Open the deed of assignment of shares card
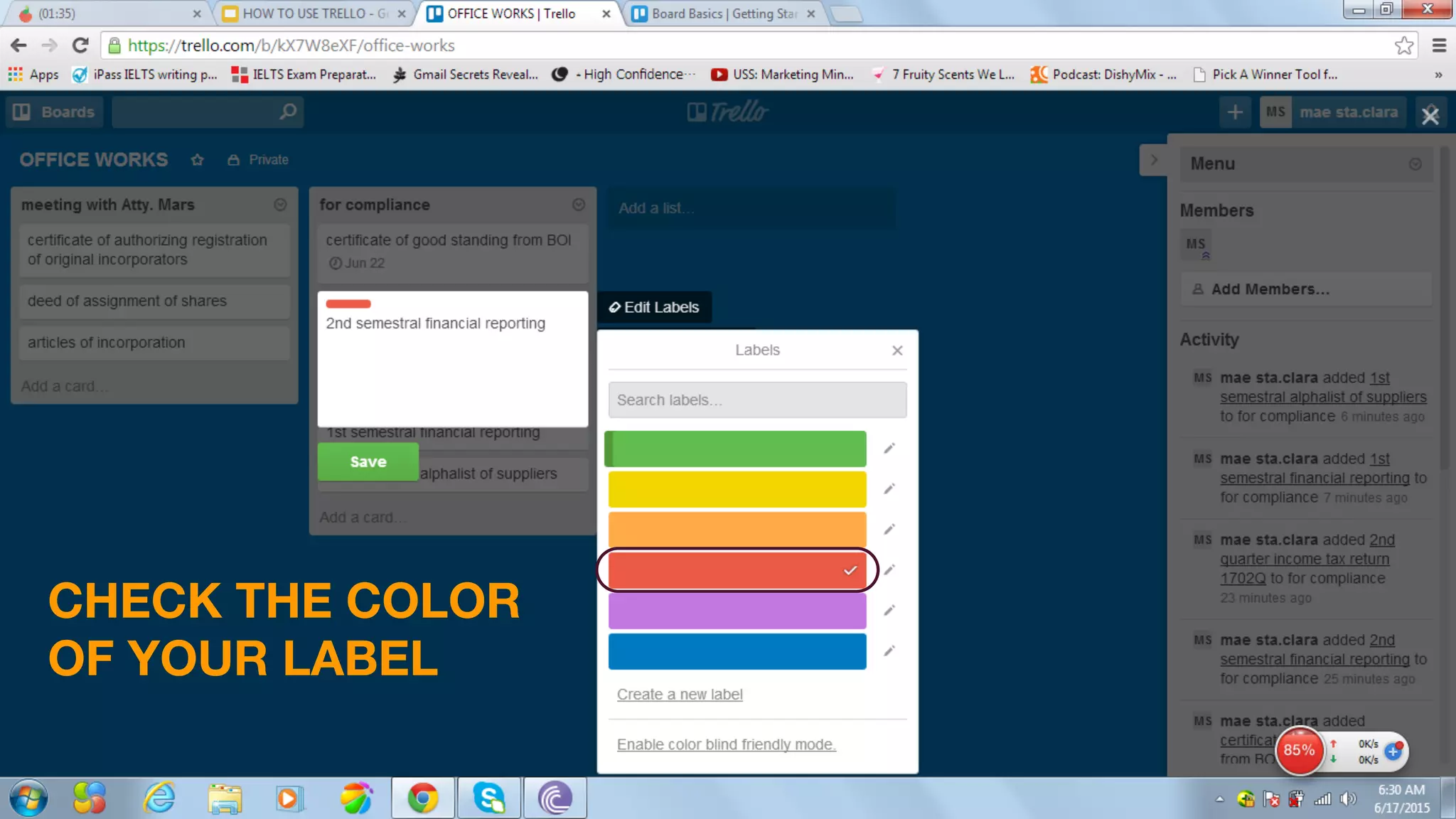 click(x=154, y=301)
